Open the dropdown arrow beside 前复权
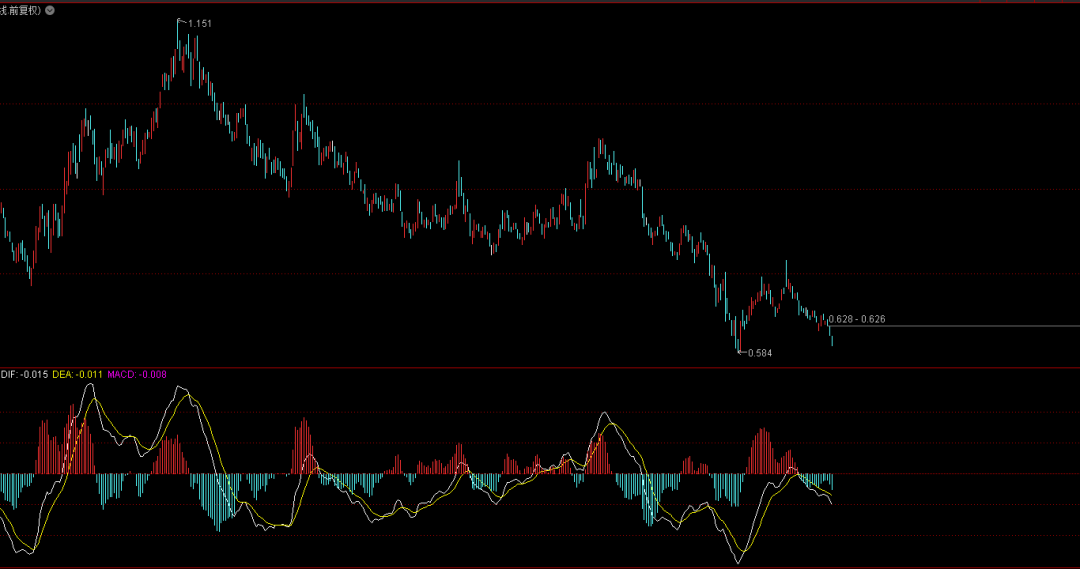This screenshot has width=1080, height=569. click(50, 10)
